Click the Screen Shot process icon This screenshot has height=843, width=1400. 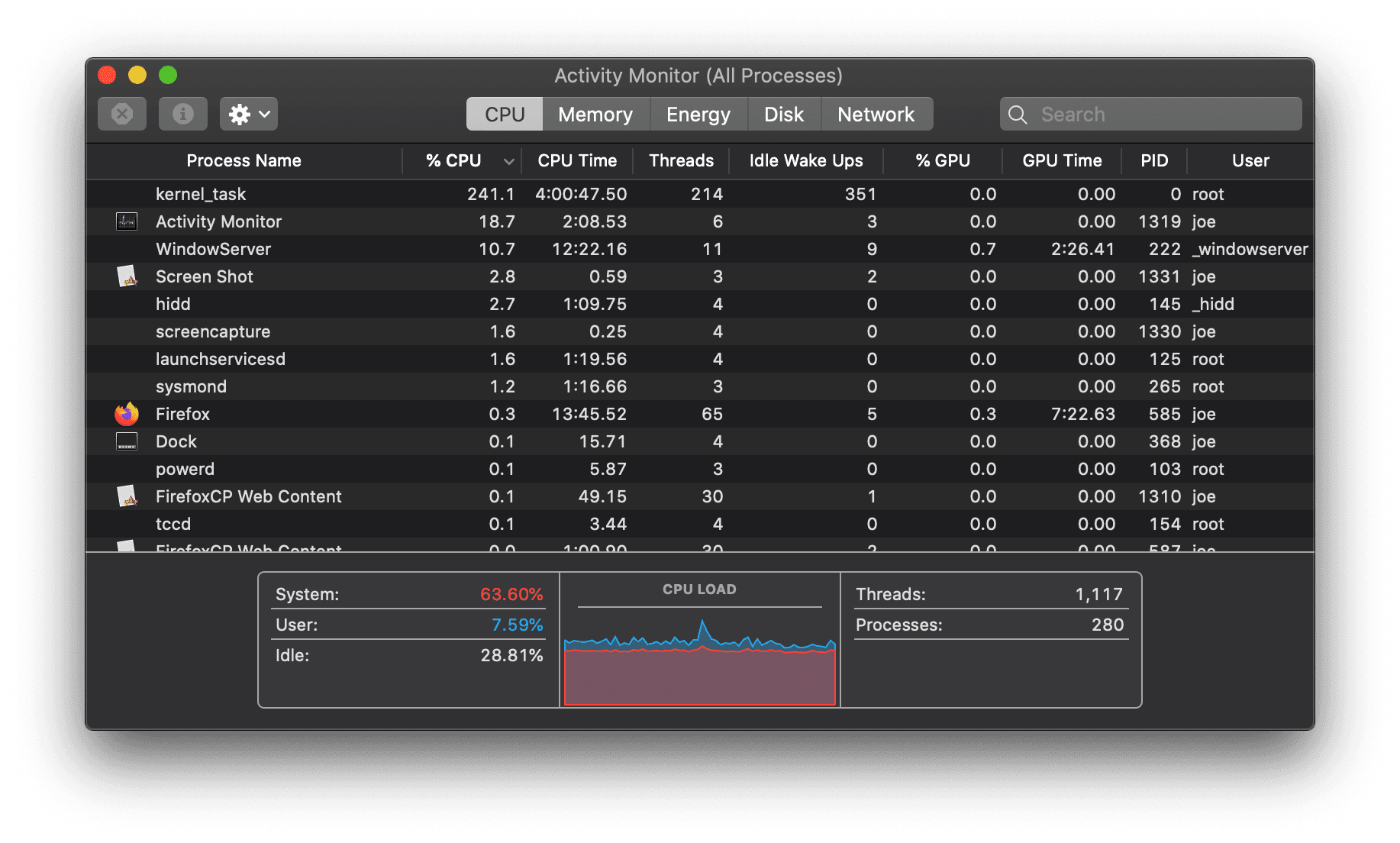pyautogui.click(x=127, y=276)
